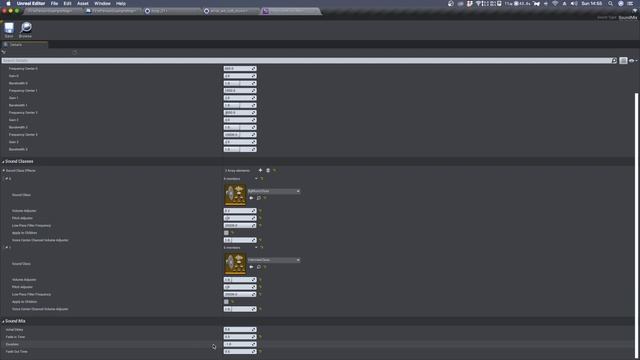Toggle element 1 Apply to Children checkbox
The width and height of the screenshot is (640, 360).
click(226, 302)
